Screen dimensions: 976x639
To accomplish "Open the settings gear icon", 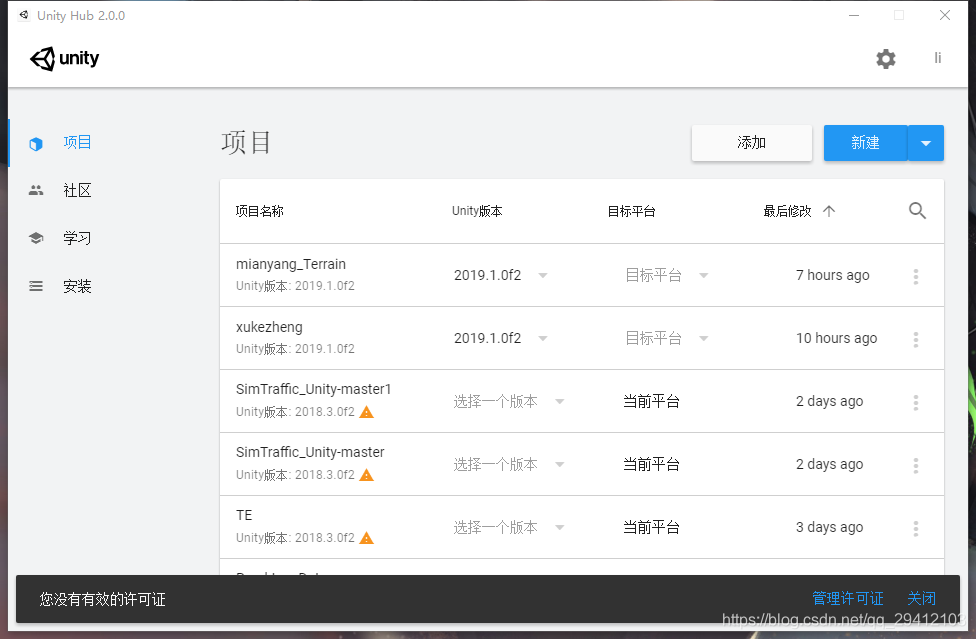I will 886,58.
